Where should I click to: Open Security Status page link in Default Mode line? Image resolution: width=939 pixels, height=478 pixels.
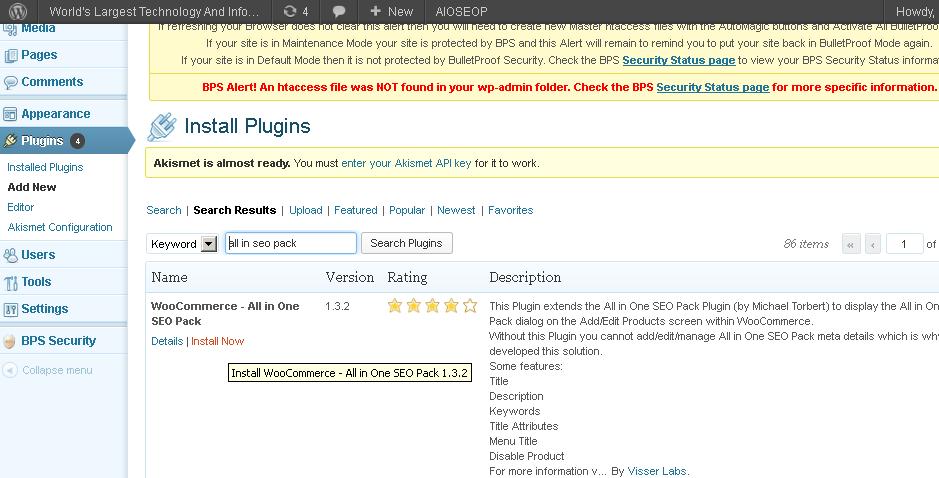(678, 60)
